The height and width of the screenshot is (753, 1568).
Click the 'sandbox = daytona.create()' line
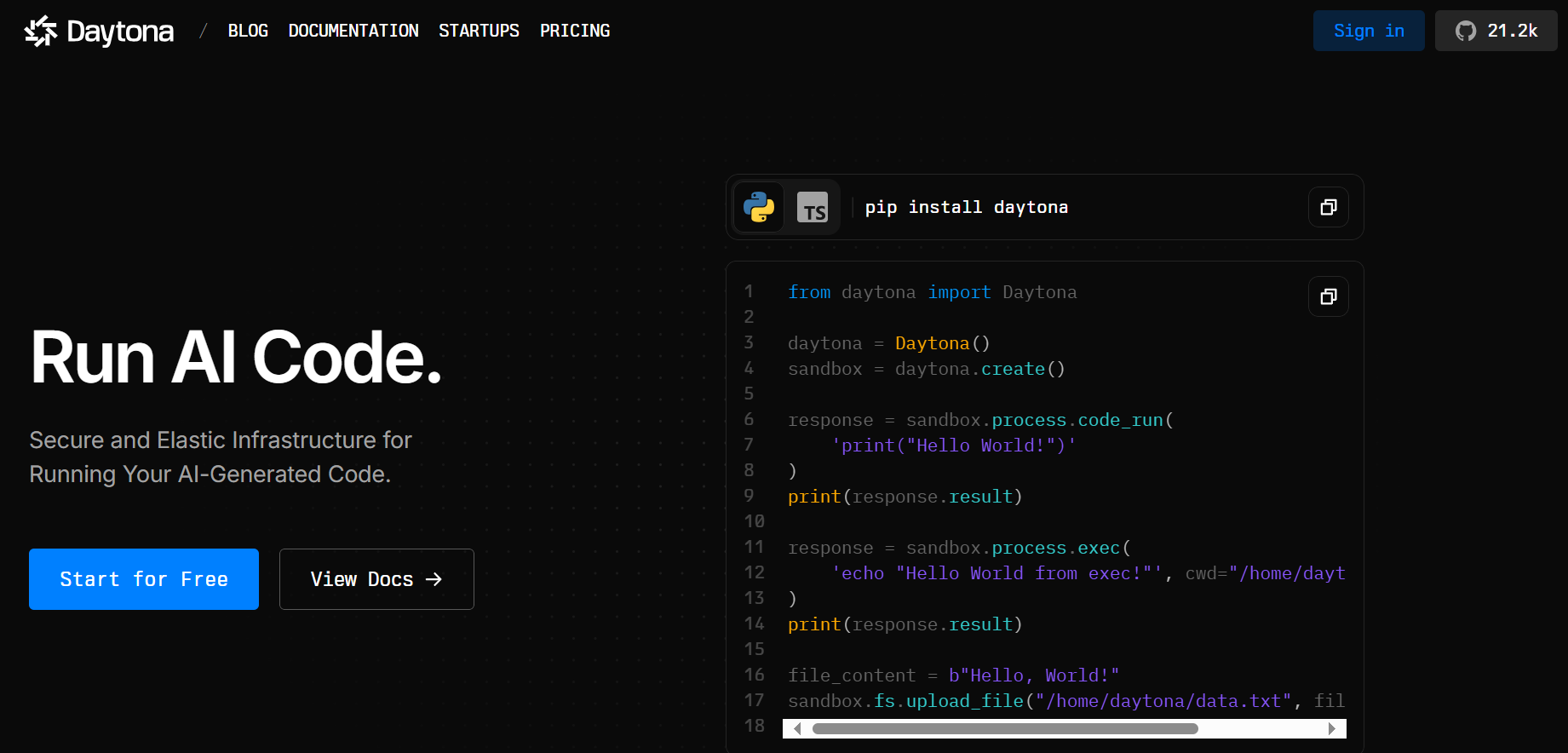click(x=926, y=369)
